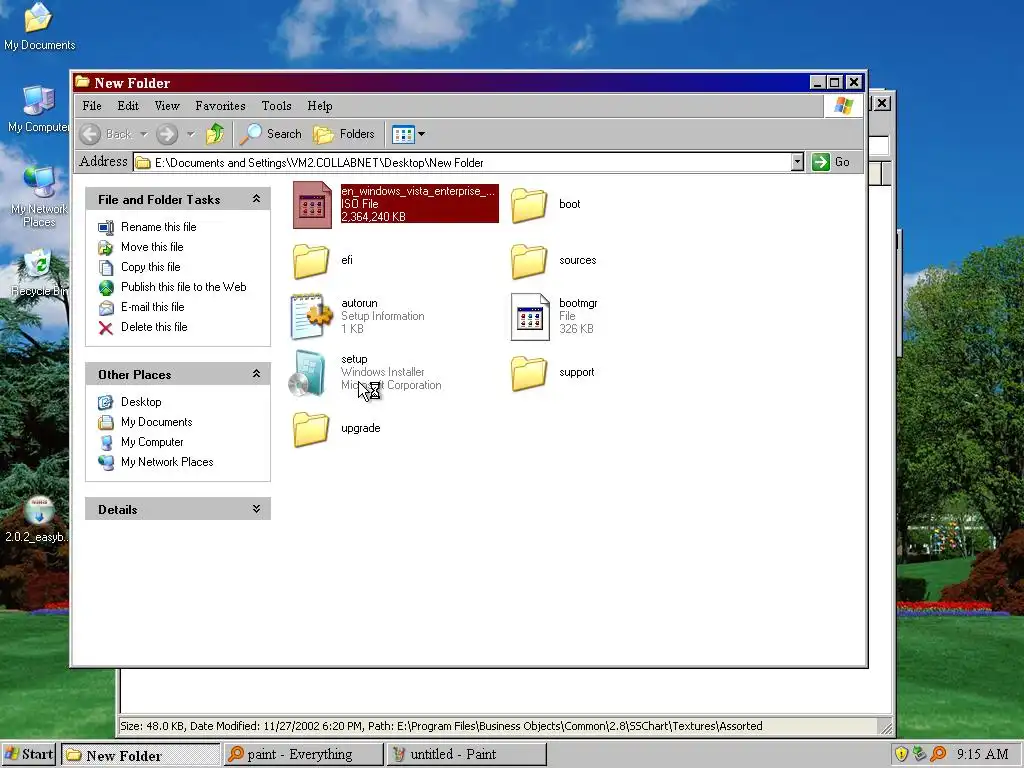
Task: Go to My Documents in Other Places
Action: click(157, 423)
